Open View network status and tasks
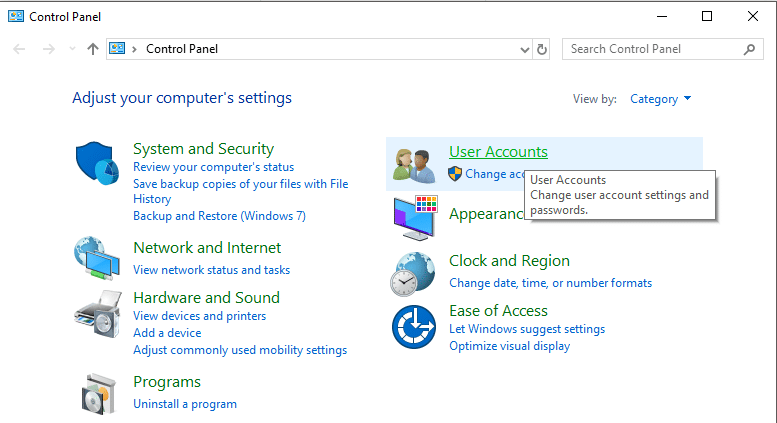The image size is (777, 423). [212, 270]
